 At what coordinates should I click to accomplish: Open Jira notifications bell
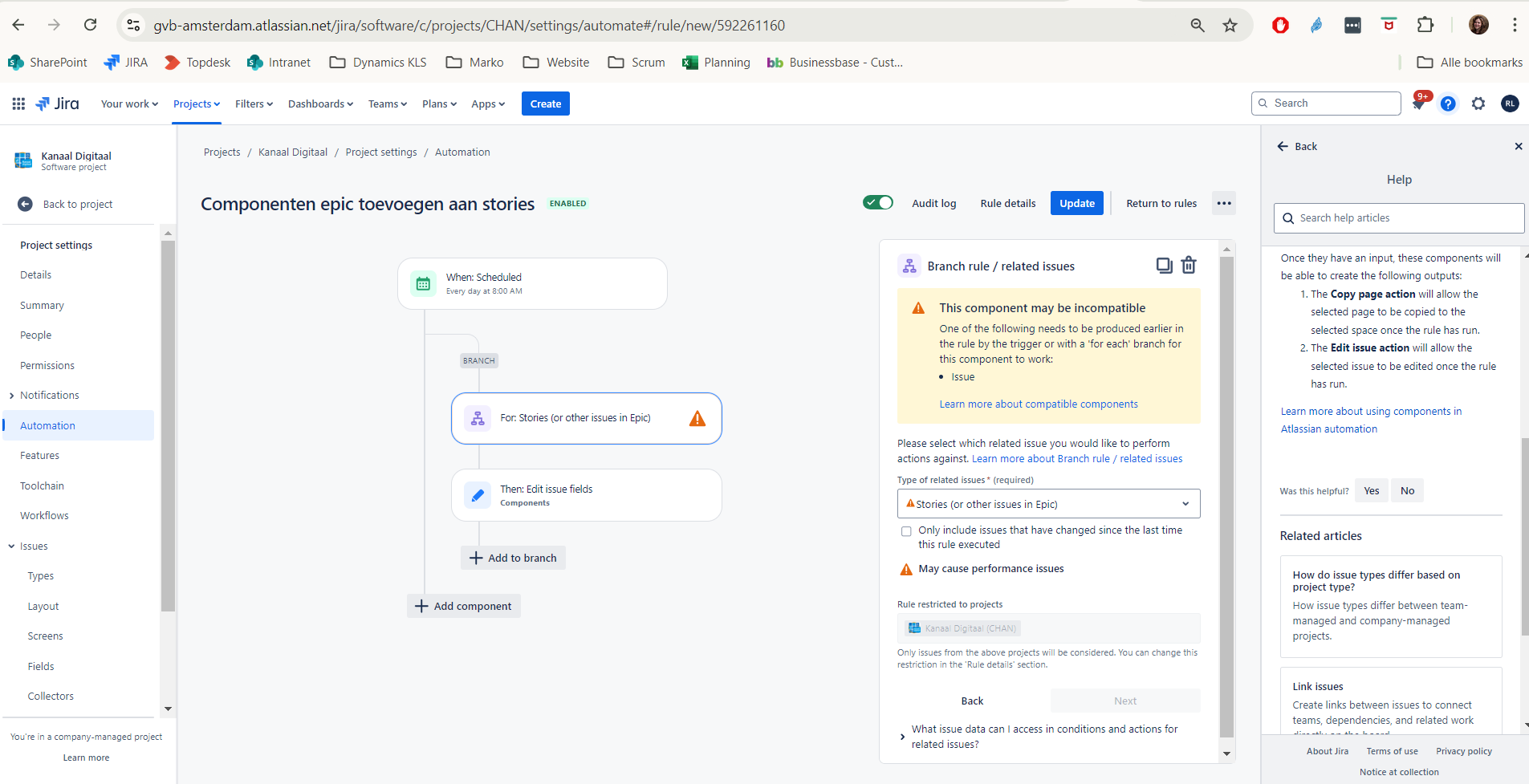(x=1418, y=104)
